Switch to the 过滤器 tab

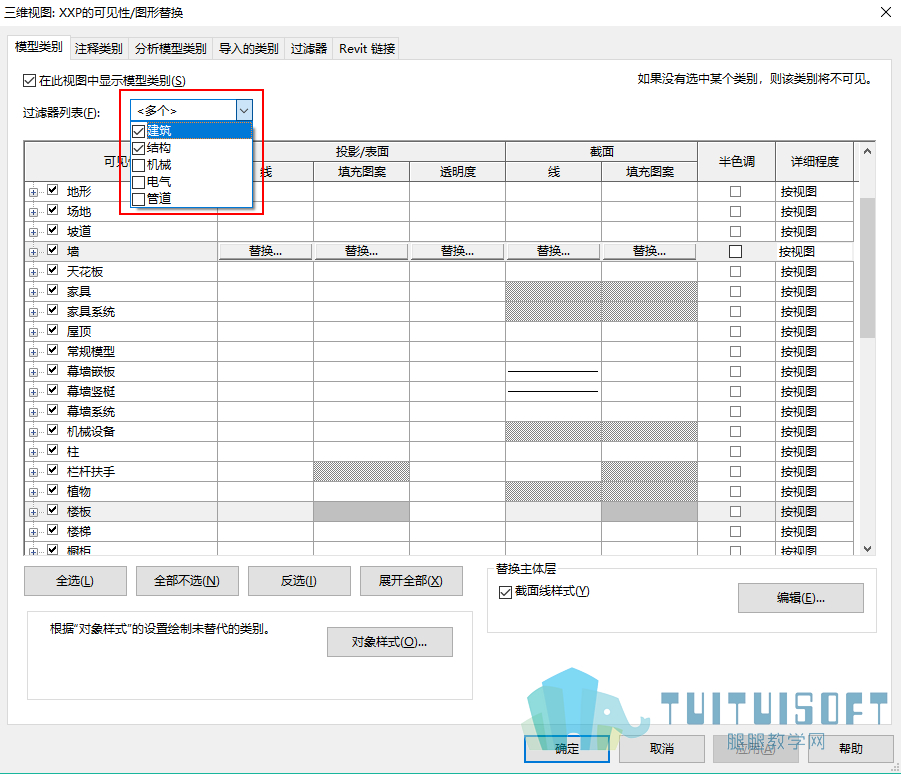[309, 49]
